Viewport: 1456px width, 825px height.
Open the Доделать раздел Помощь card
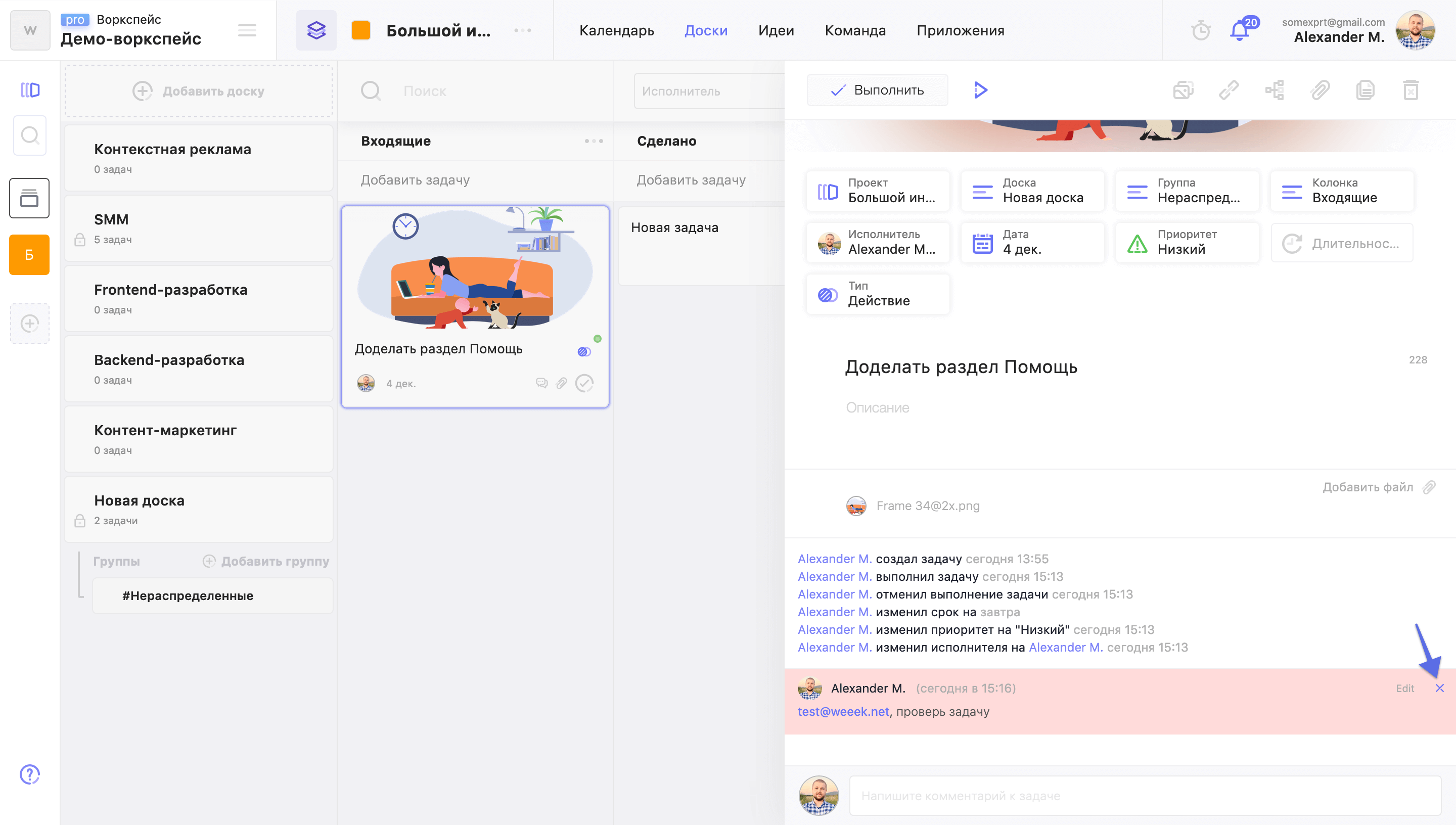point(475,306)
